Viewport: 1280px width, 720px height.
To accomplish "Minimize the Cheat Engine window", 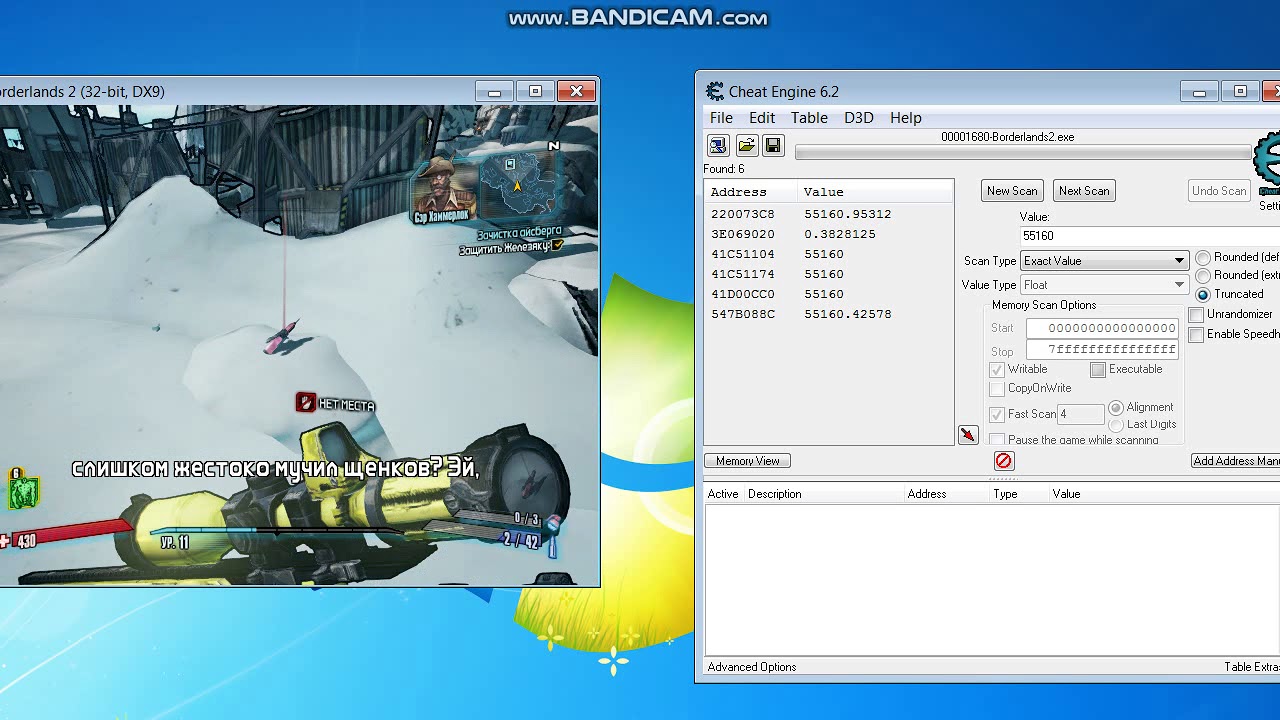I will coord(1199,92).
